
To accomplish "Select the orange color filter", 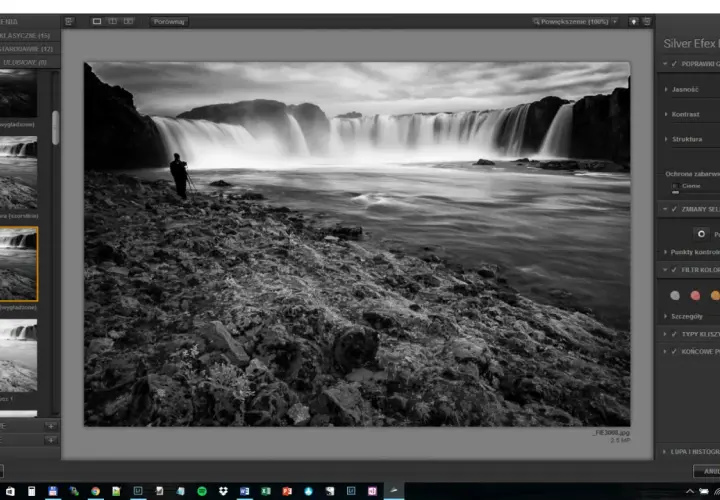I will point(715,295).
